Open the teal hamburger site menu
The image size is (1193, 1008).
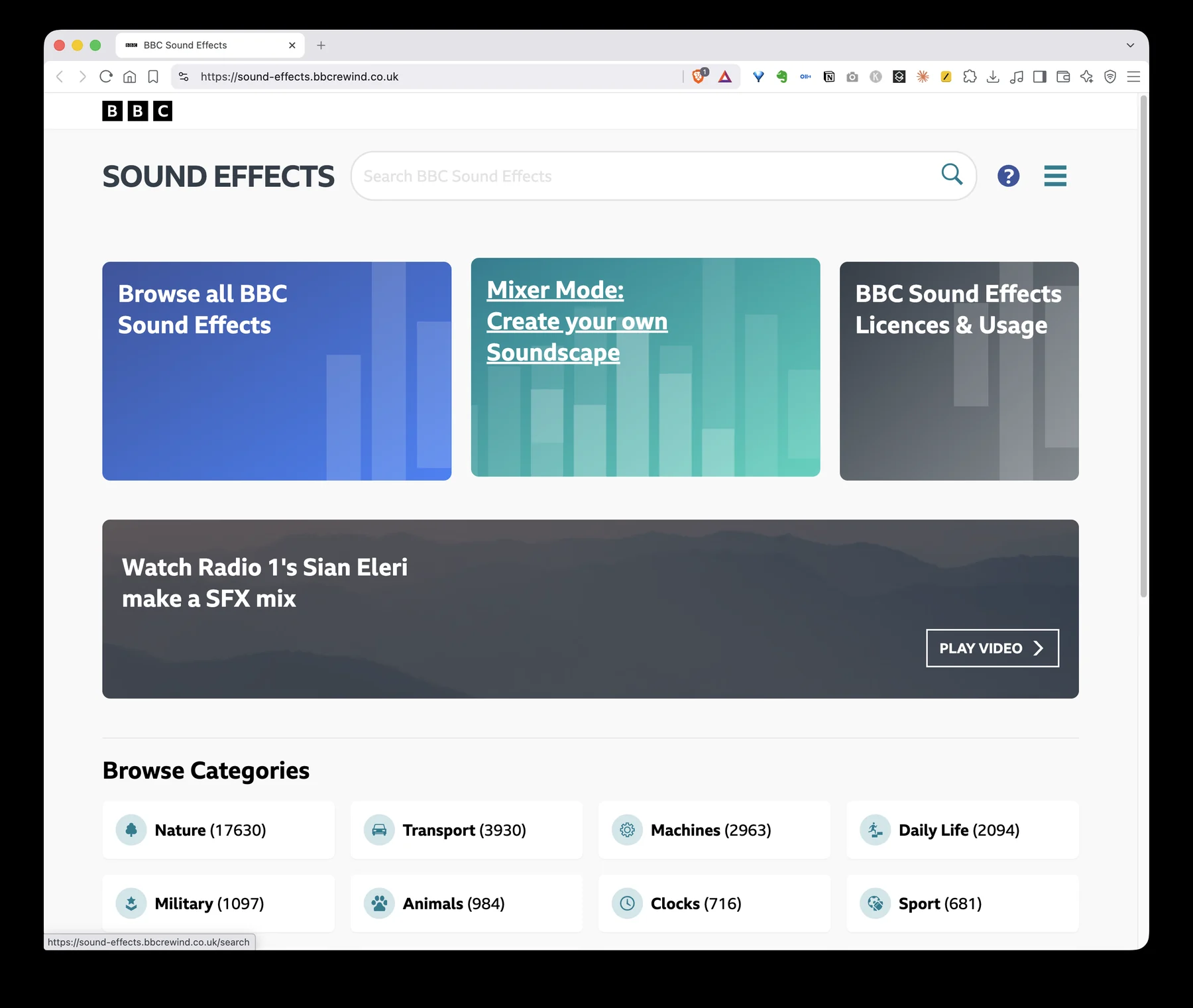(x=1055, y=176)
